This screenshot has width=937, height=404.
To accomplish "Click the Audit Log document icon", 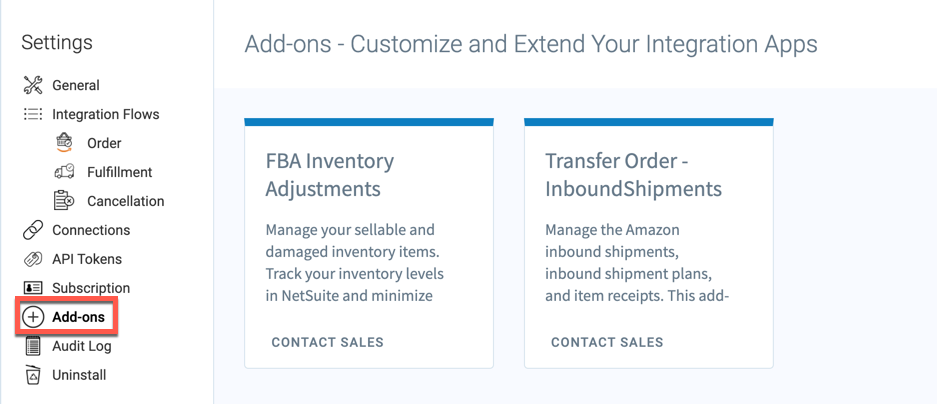I will [33, 346].
